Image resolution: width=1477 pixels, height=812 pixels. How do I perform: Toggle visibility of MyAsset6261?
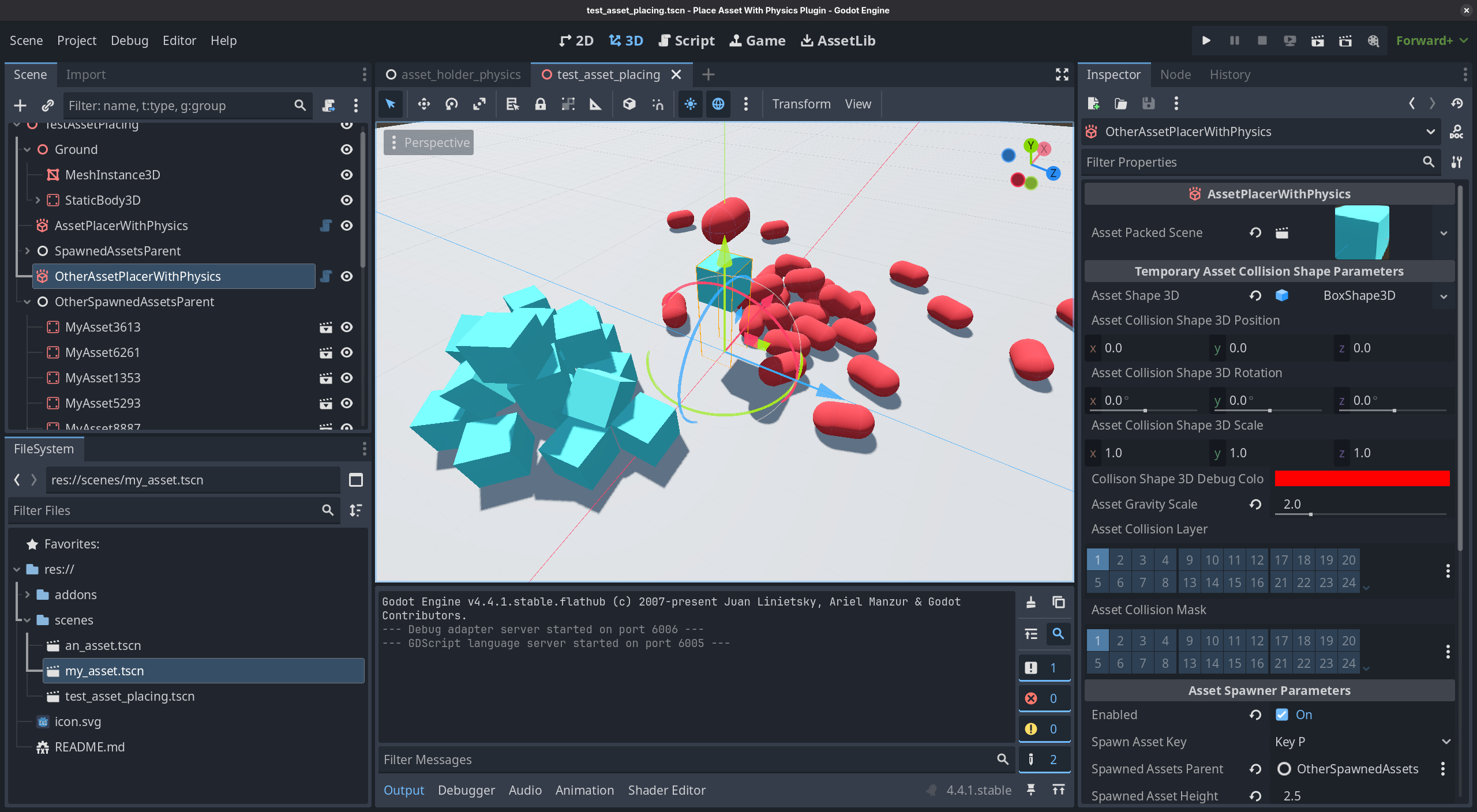click(x=347, y=352)
